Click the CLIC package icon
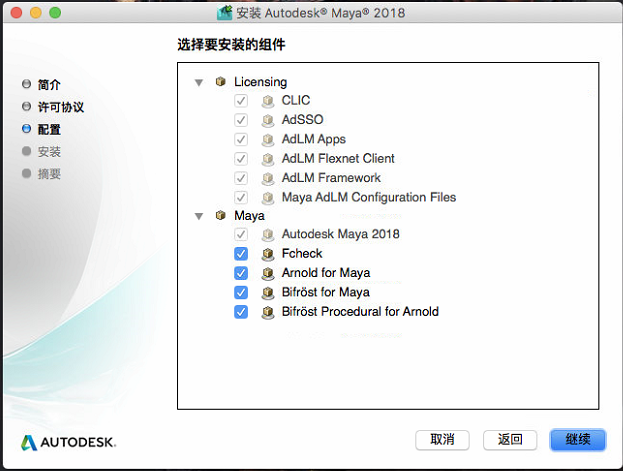Viewport: 623px width, 471px height. click(268, 101)
